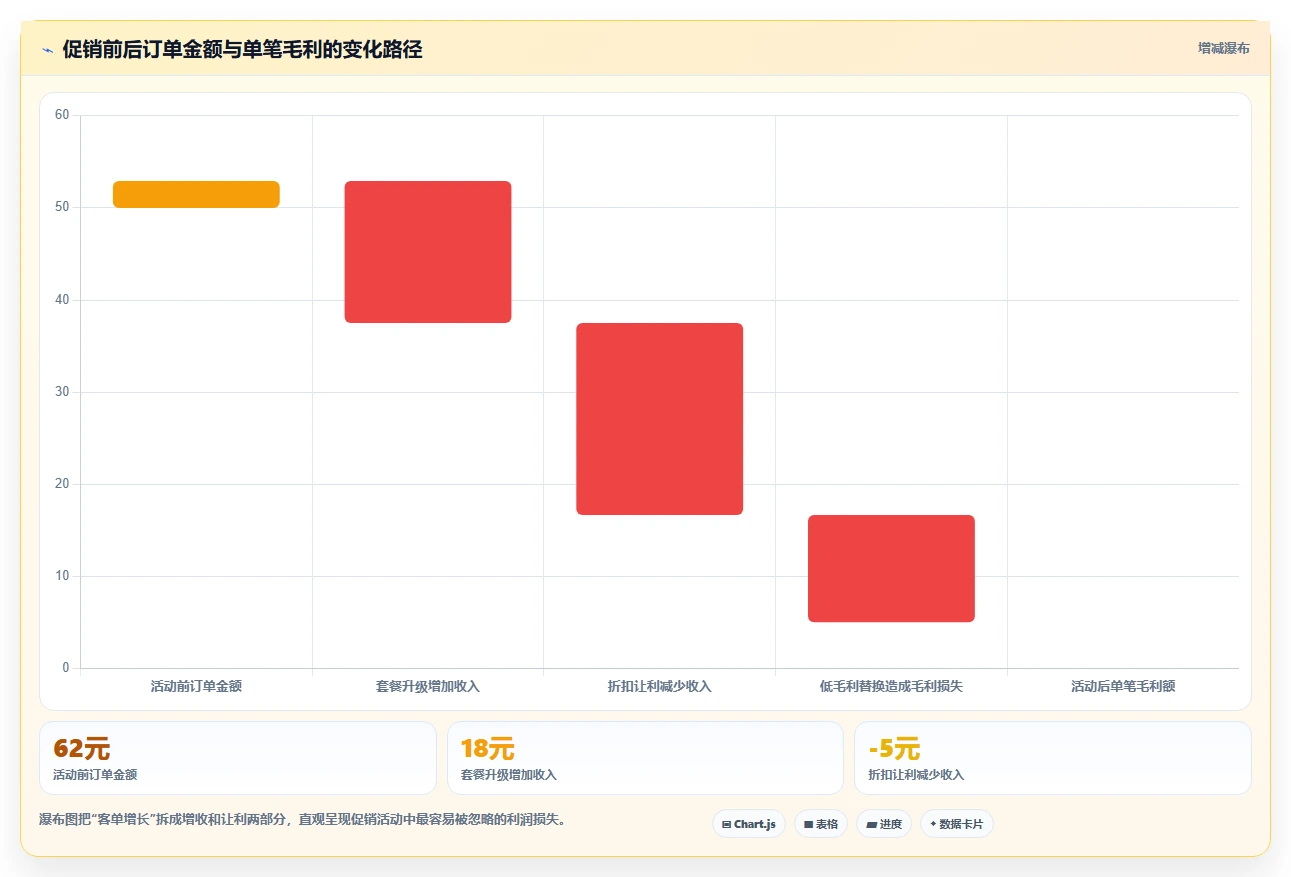Viewport: 1291px width, 877px height.
Task: Click y-axis value 40
Action: pyautogui.click(x=62, y=299)
